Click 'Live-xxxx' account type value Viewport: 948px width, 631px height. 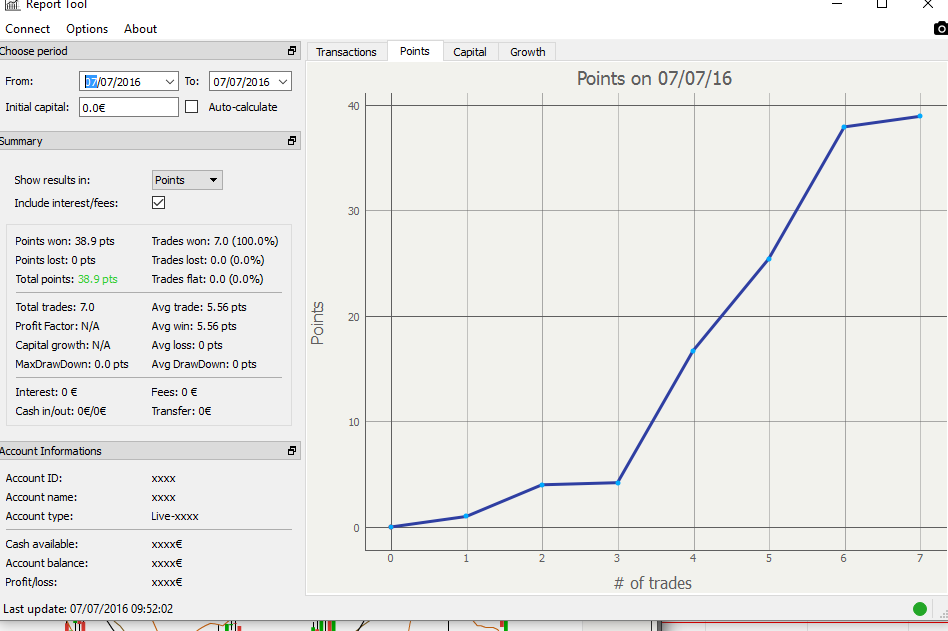[x=175, y=517]
